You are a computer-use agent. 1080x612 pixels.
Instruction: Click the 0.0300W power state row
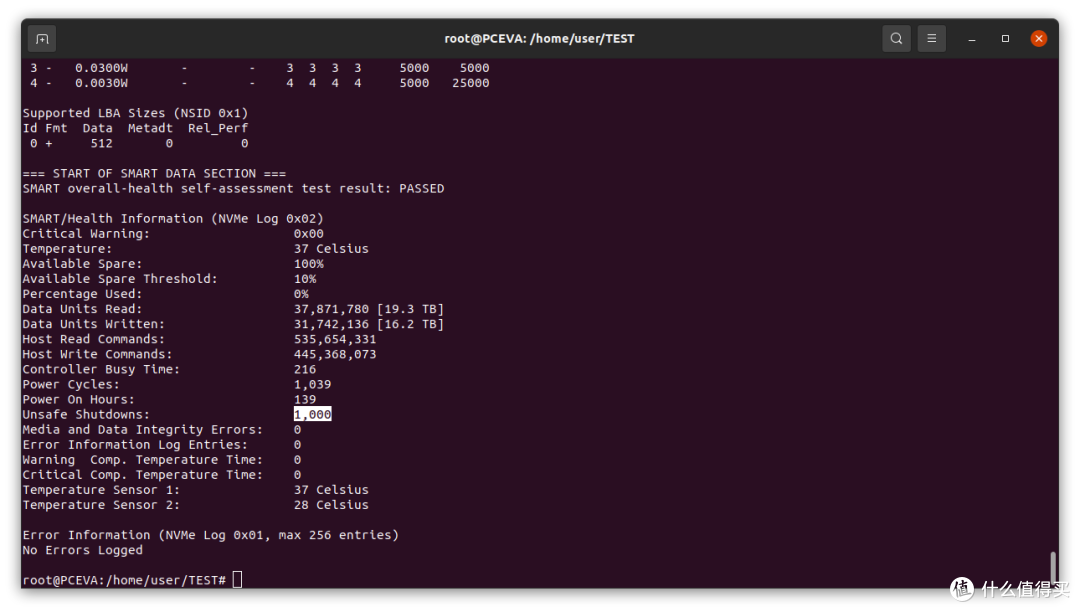point(260,68)
